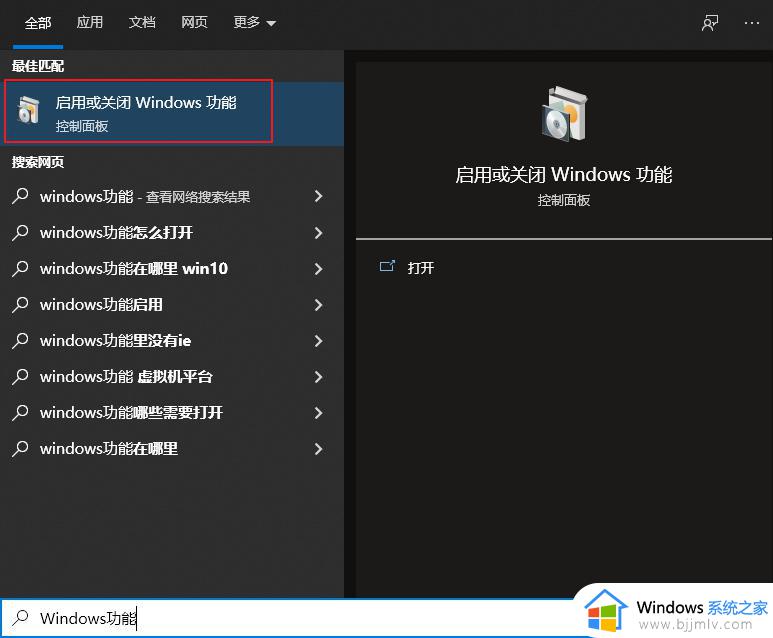Expand arrow for last windows功能在哪里 row
Viewport: 773px width, 638px height.
click(318, 448)
